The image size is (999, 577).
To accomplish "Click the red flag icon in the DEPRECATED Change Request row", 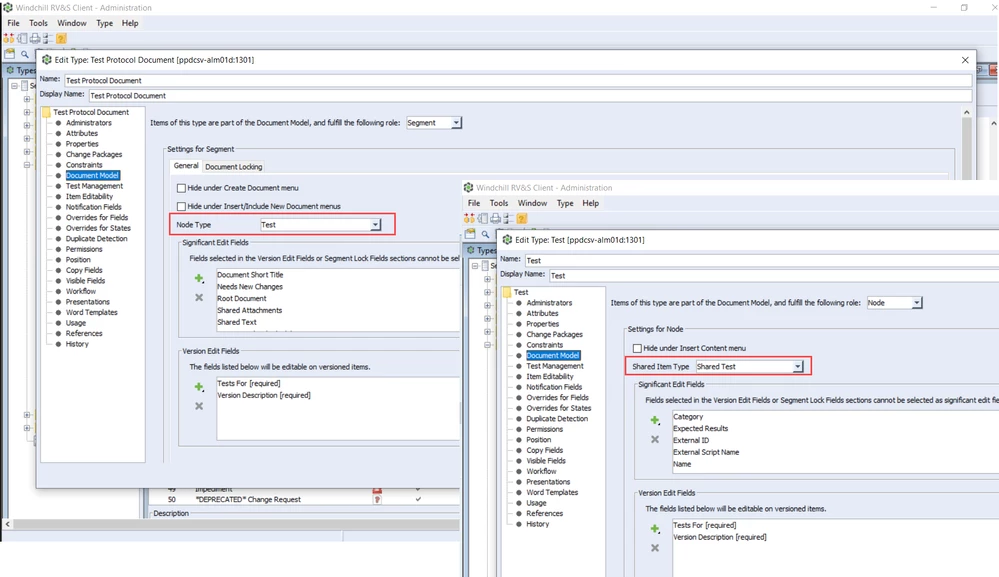I will pyautogui.click(x=377, y=499).
